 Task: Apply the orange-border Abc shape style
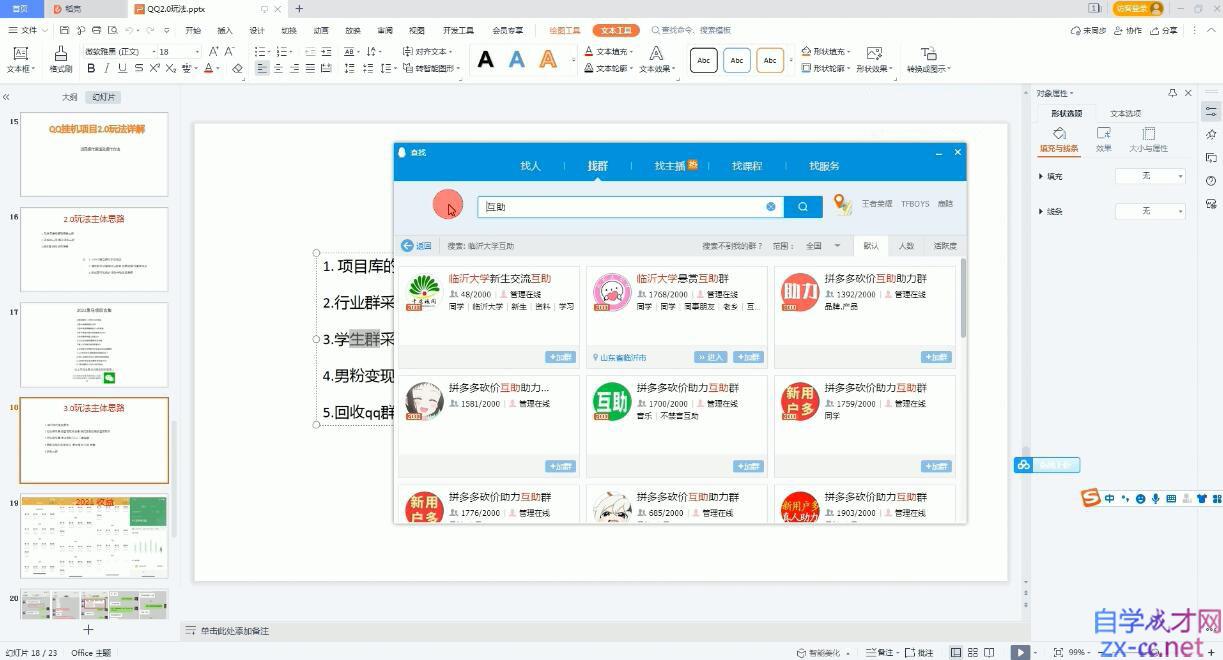point(770,60)
